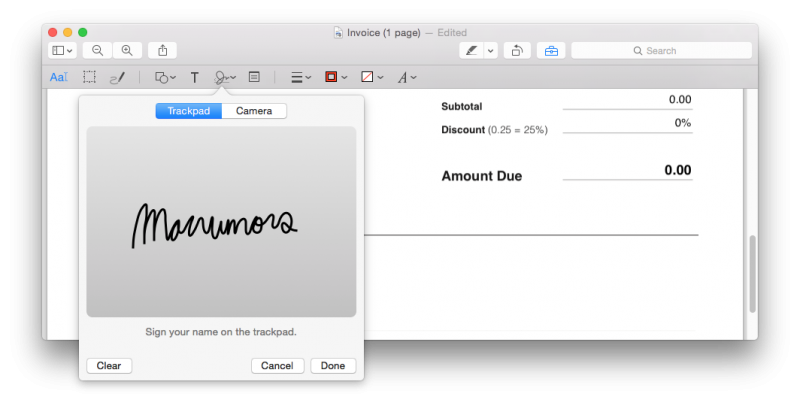Open the text style font dropdown
Image resolution: width=800 pixels, height=406 pixels.
(x=406, y=77)
